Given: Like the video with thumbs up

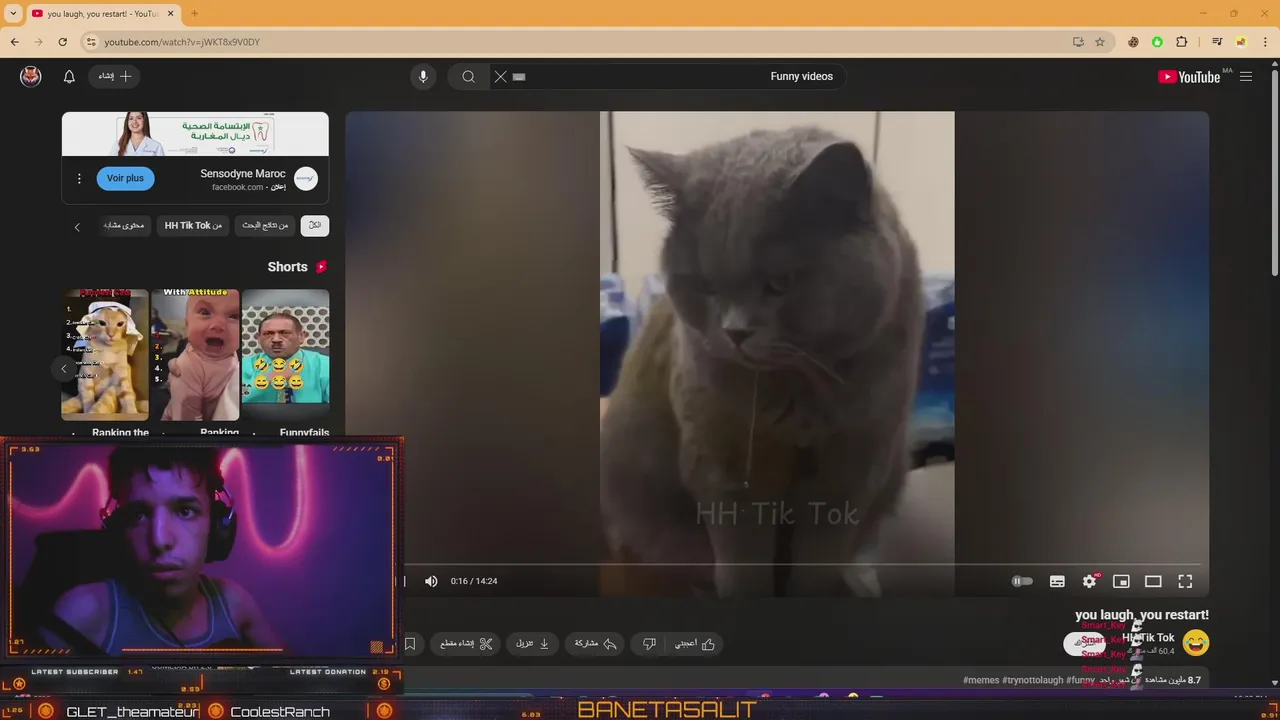Looking at the screenshot, I should [x=695, y=644].
